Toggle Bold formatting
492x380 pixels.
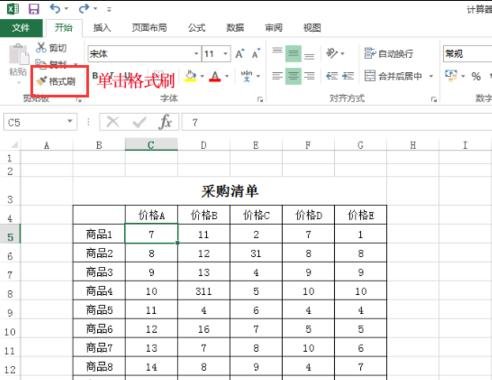pyautogui.click(x=95, y=76)
